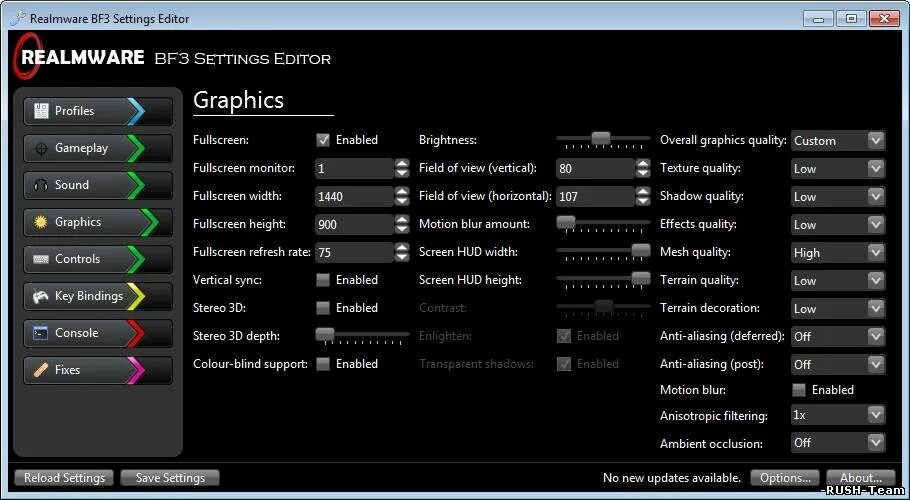Enable Colour-blind support checkbox
Screen dimensions: 910x500
[323, 364]
